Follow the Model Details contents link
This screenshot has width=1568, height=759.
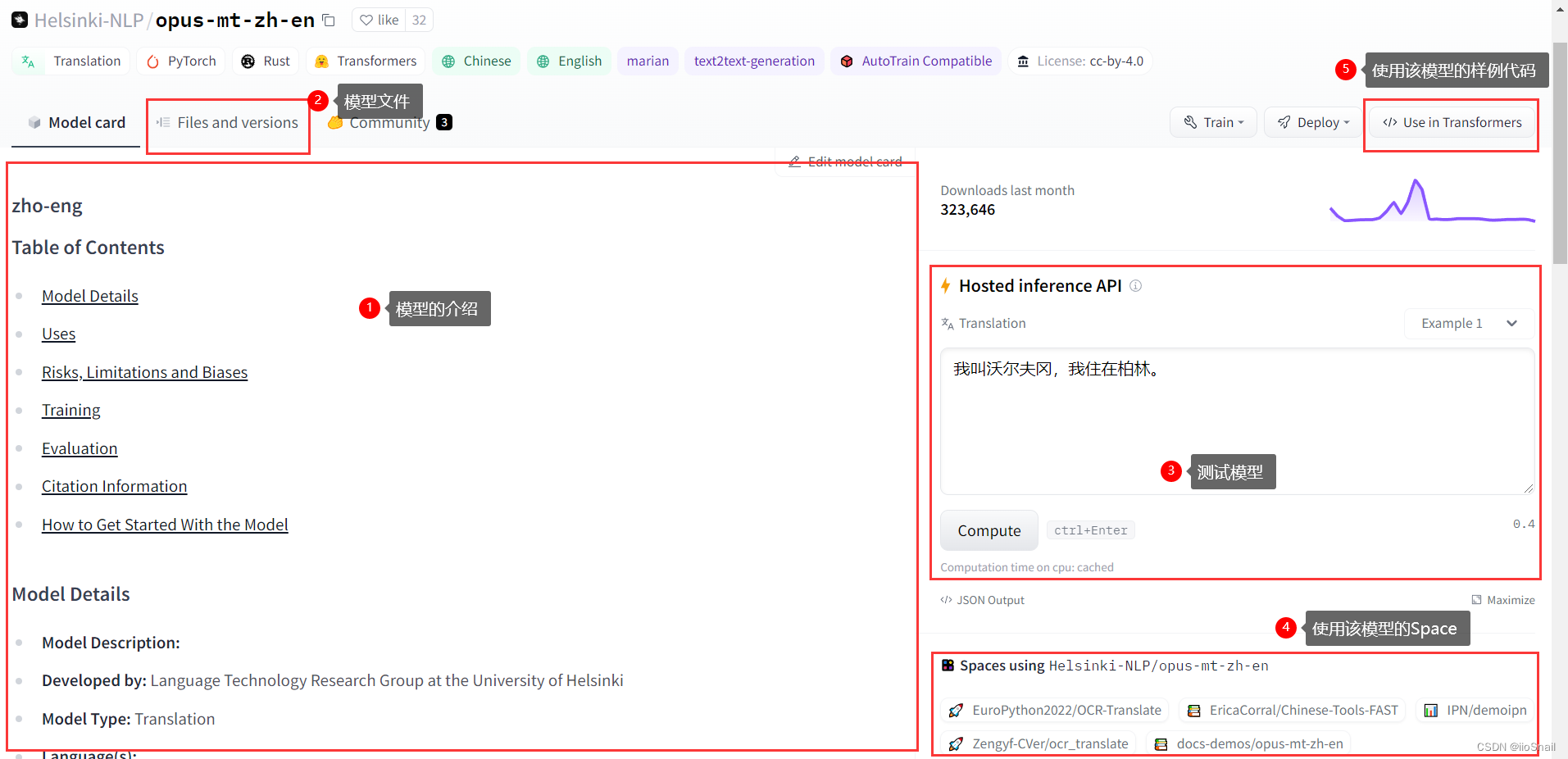[90, 296]
